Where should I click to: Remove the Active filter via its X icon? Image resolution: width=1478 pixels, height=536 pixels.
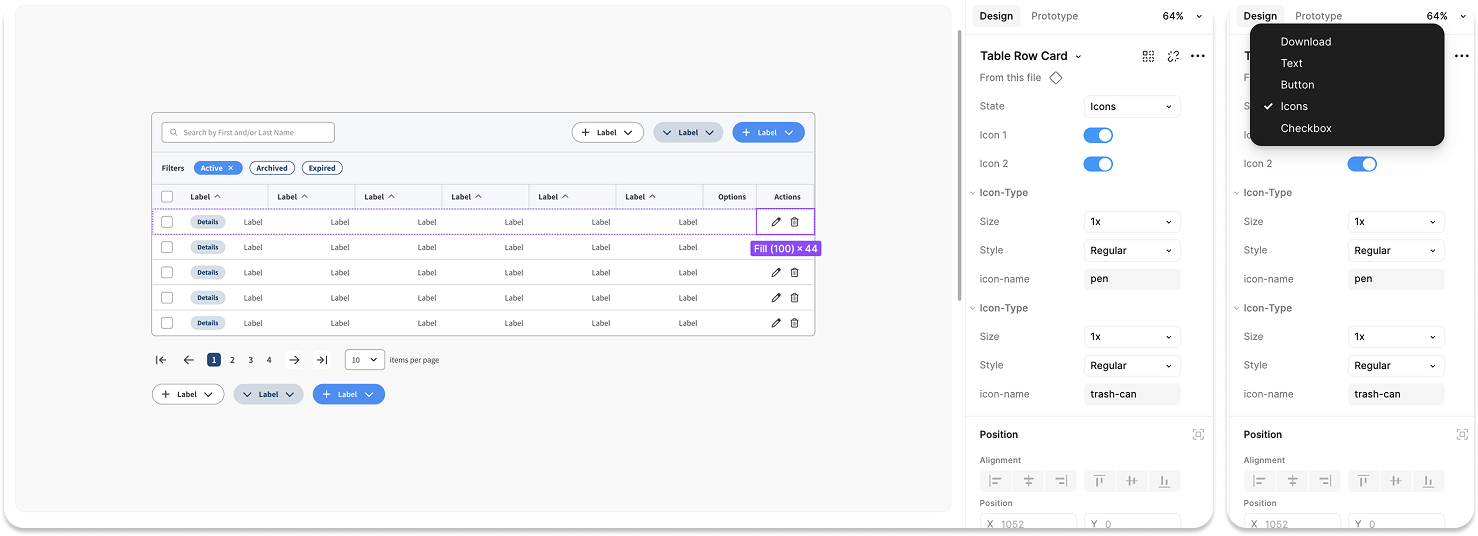tap(231, 168)
